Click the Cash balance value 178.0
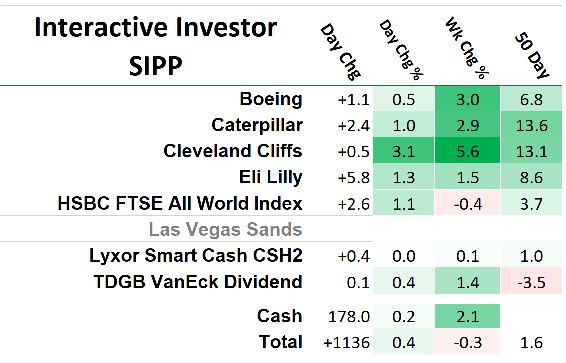This screenshot has height=363, width=566. click(349, 316)
